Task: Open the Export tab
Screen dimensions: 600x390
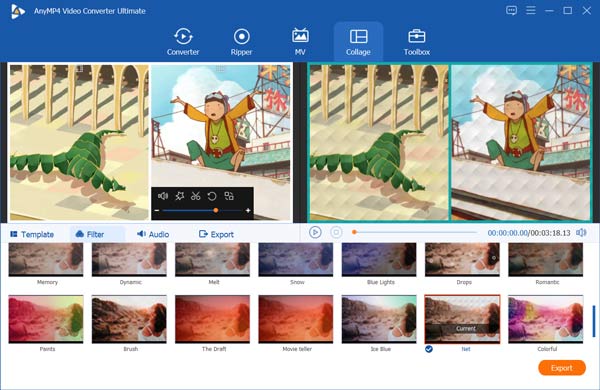Action: point(216,234)
